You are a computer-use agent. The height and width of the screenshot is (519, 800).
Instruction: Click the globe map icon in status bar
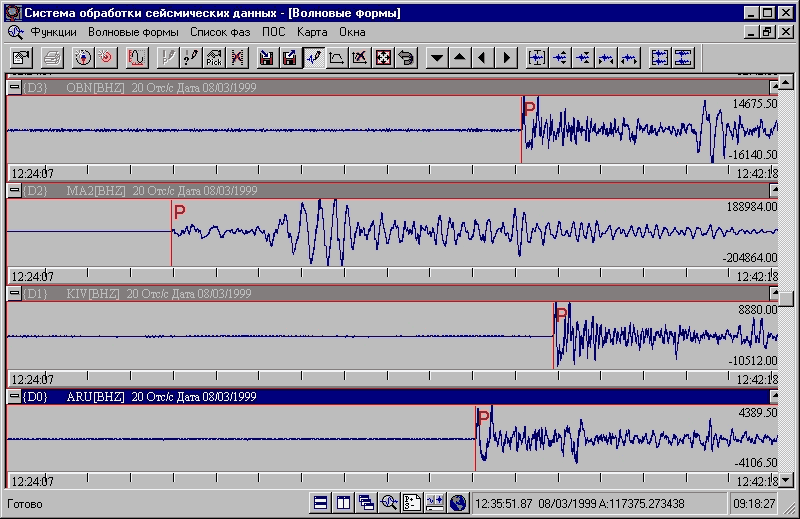pyautogui.click(x=458, y=503)
